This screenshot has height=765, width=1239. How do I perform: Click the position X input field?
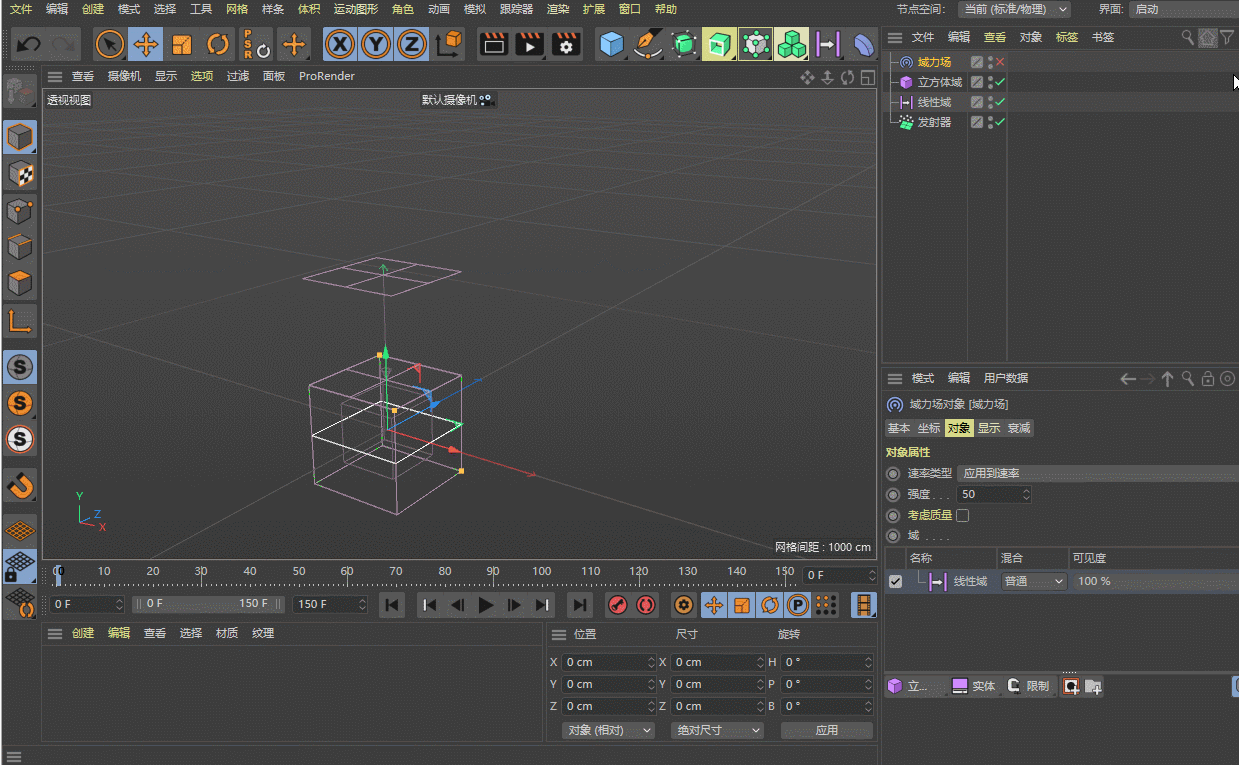pyautogui.click(x=607, y=662)
